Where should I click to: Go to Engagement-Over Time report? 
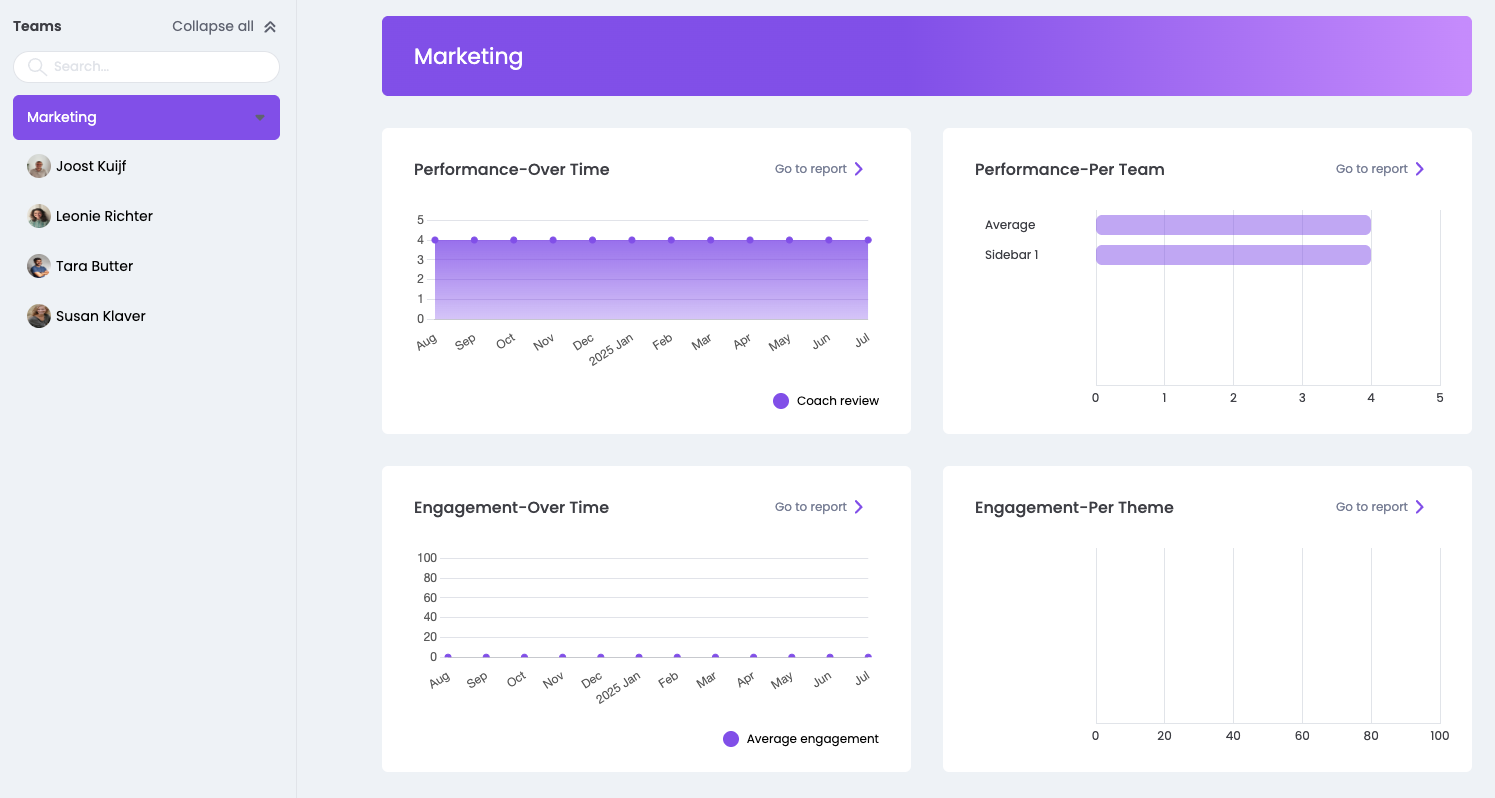(811, 507)
